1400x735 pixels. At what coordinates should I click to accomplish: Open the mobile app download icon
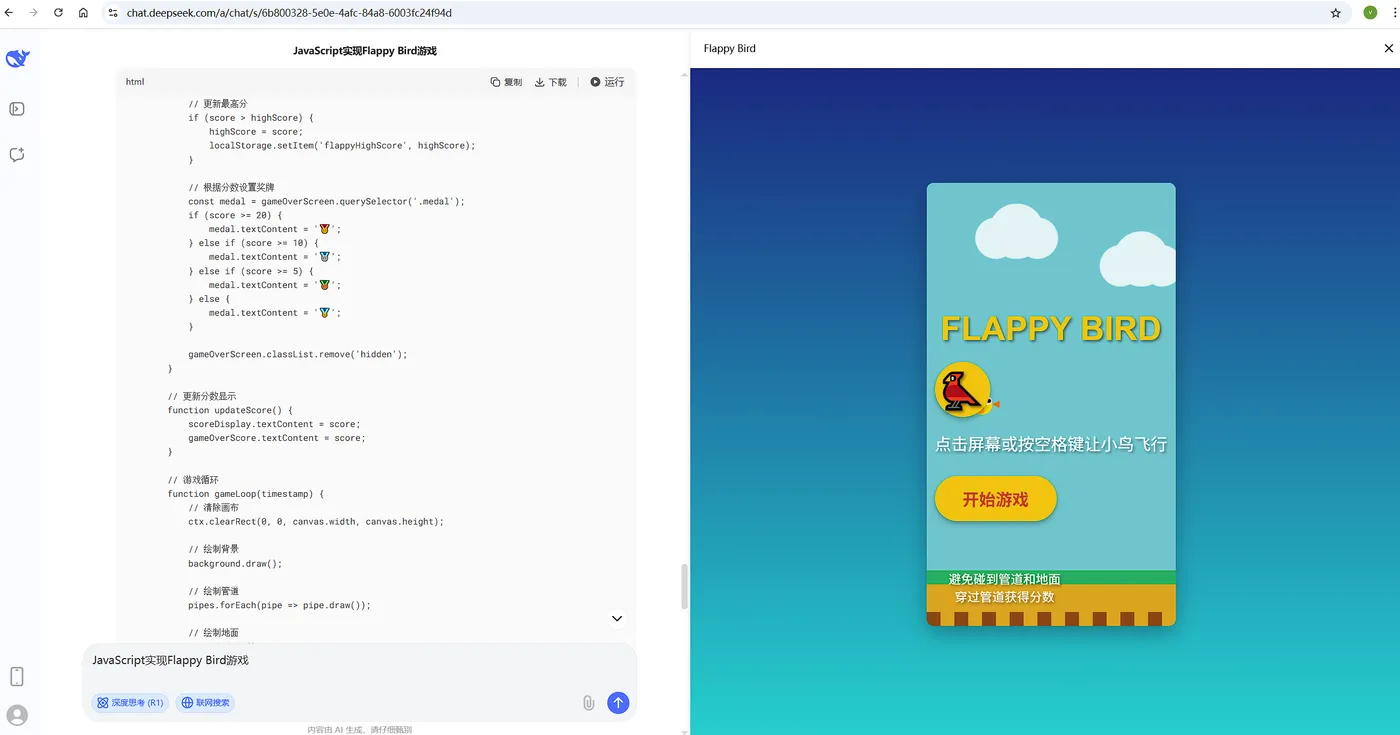(17, 677)
